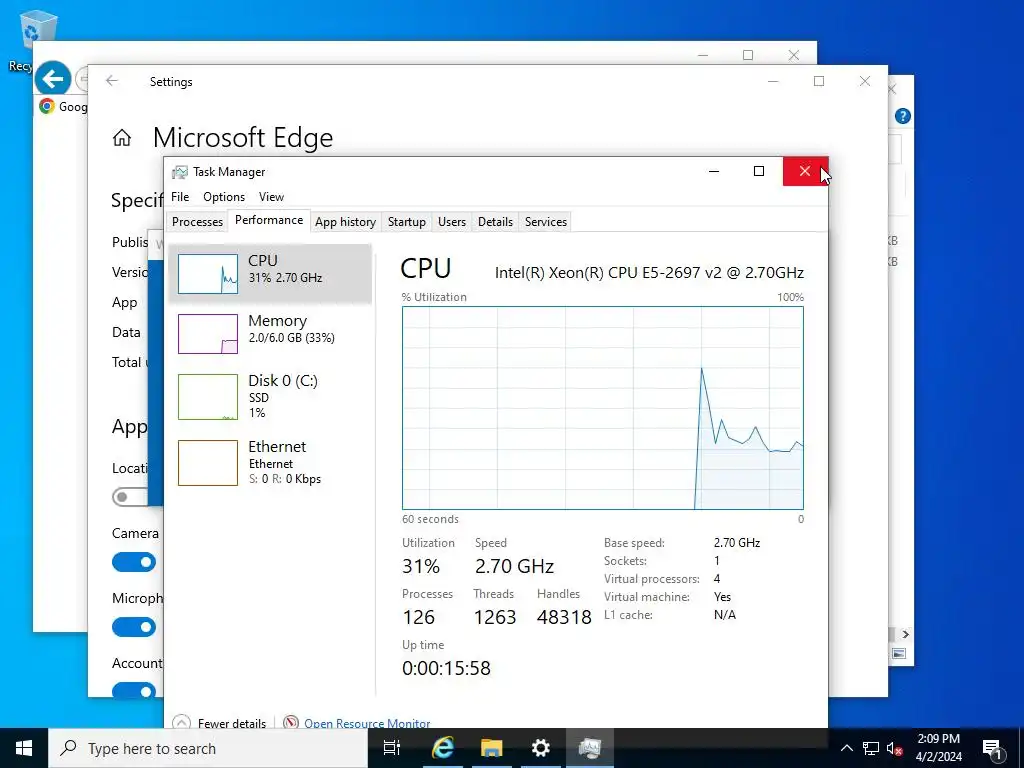Close the Settings window
This screenshot has height=768, width=1024.
[x=865, y=81]
